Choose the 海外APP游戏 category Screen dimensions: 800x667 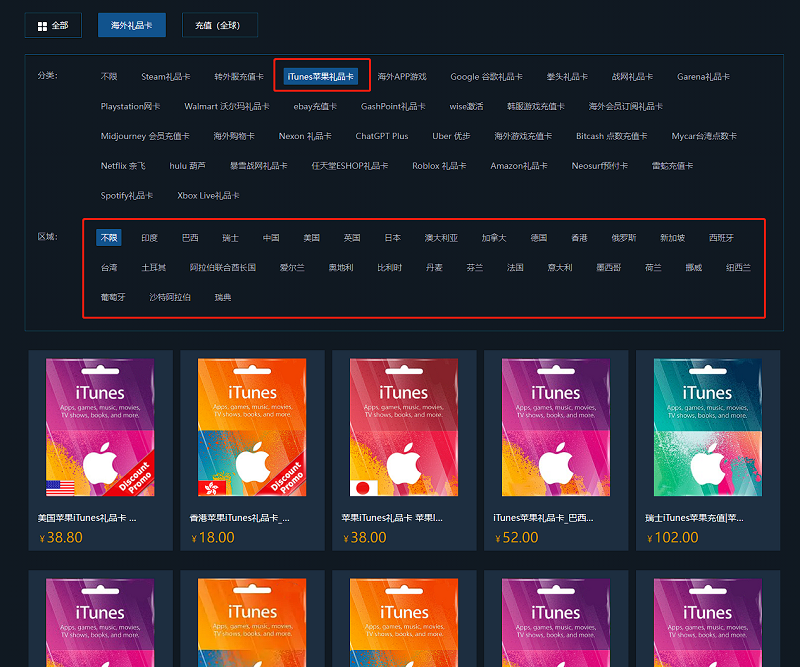pos(402,77)
